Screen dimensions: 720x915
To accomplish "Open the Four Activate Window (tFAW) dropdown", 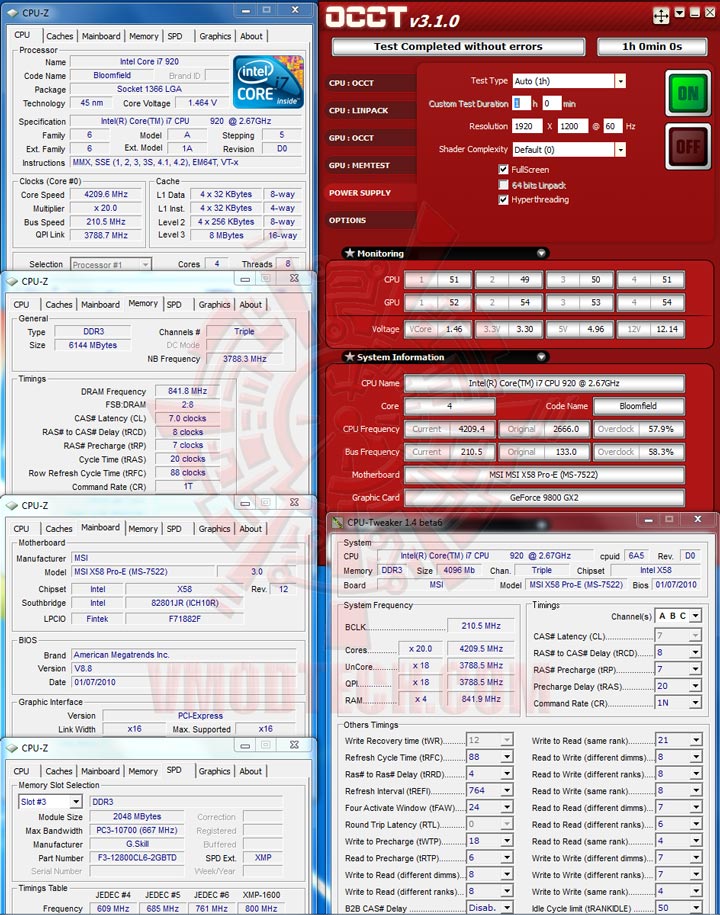I will click(x=507, y=808).
